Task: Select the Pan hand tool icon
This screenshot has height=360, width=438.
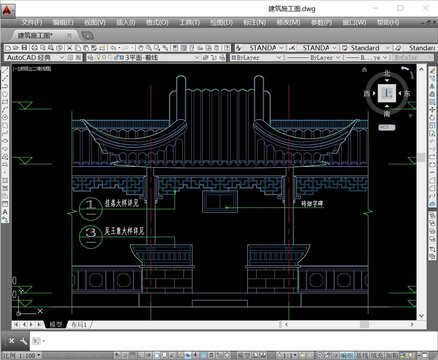Action: [x=141, y=48]
